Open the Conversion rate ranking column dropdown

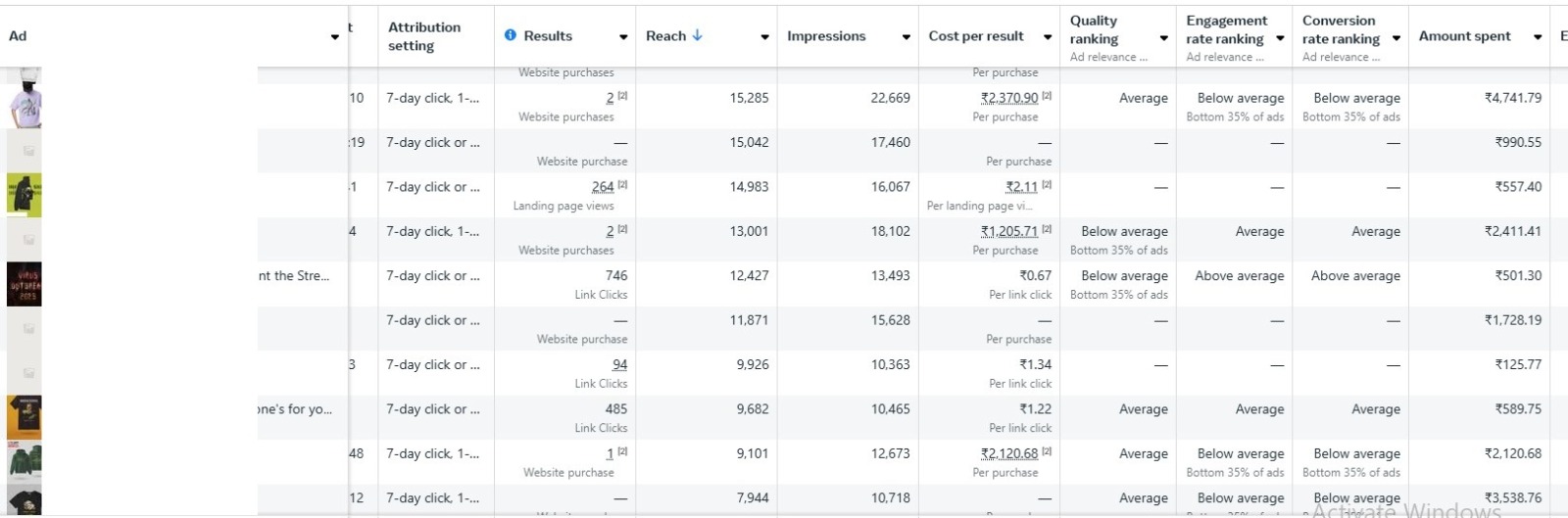click(x=1396, y=39)
